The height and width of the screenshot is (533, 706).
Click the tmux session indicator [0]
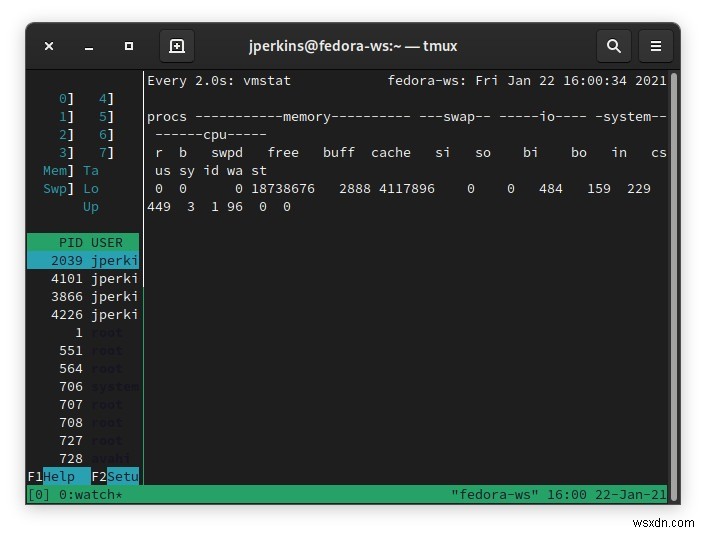(x=39, y=495)
